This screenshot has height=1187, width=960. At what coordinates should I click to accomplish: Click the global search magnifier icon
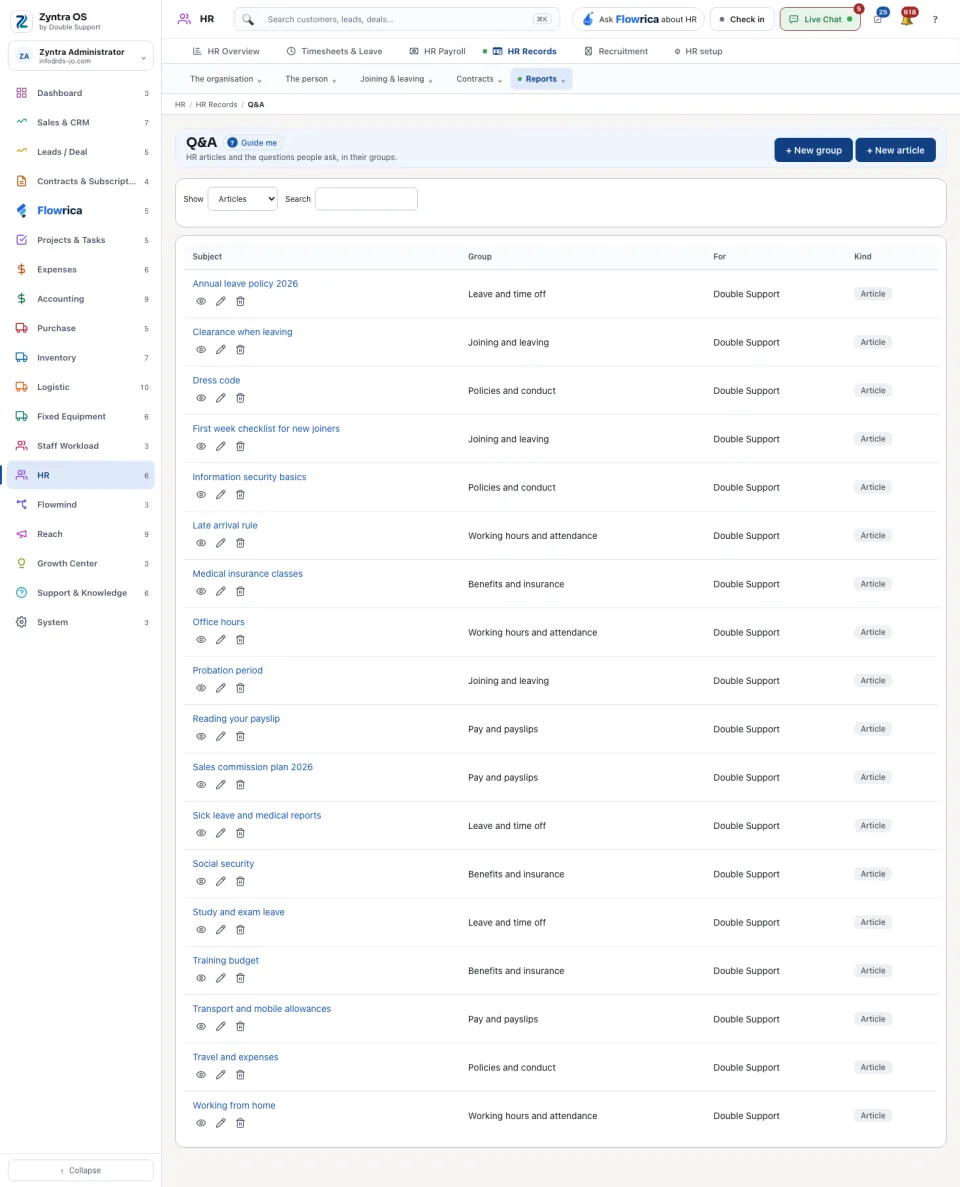(248, 20)
